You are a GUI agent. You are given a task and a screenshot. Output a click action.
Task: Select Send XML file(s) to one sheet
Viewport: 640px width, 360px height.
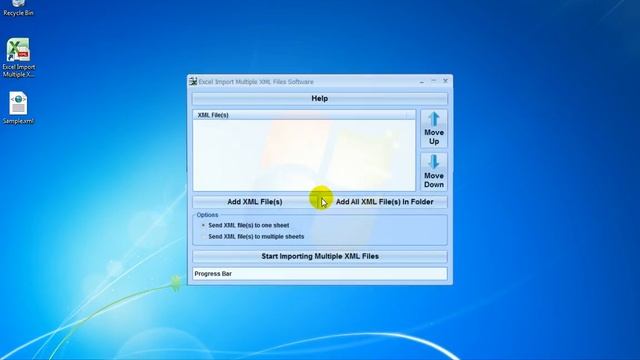[245, 225]
